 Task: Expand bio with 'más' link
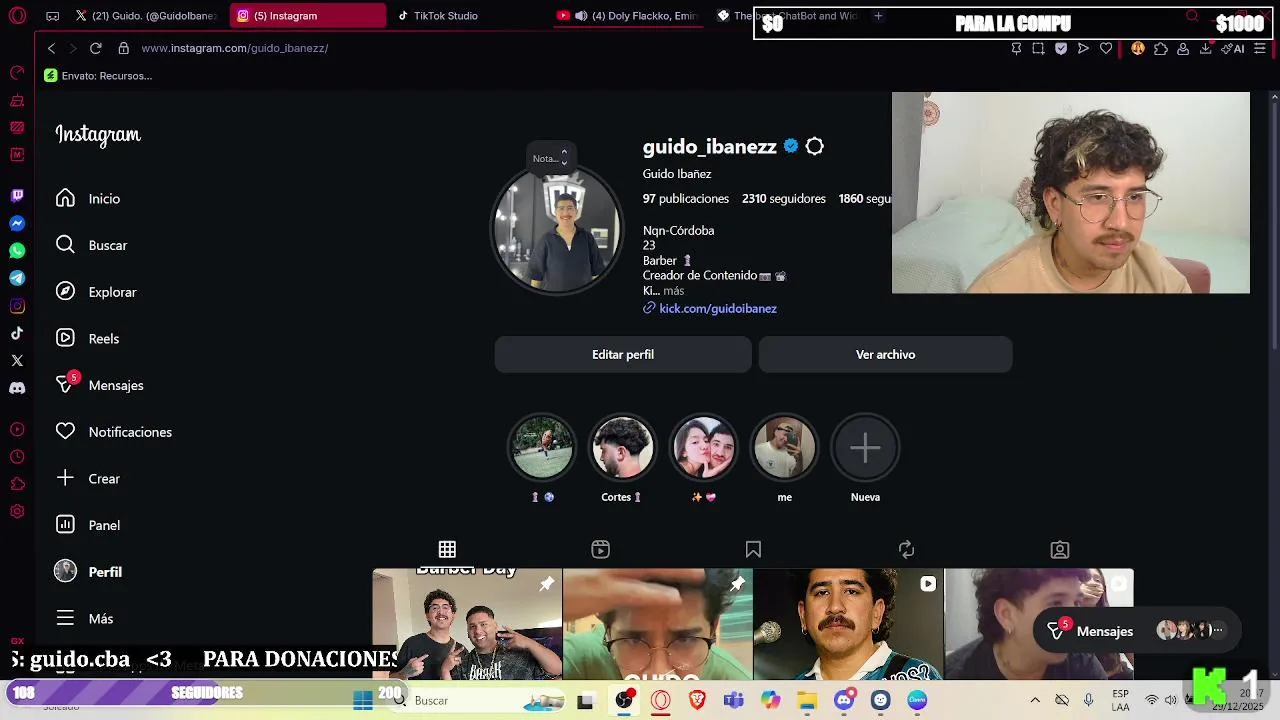click(674, 291)
